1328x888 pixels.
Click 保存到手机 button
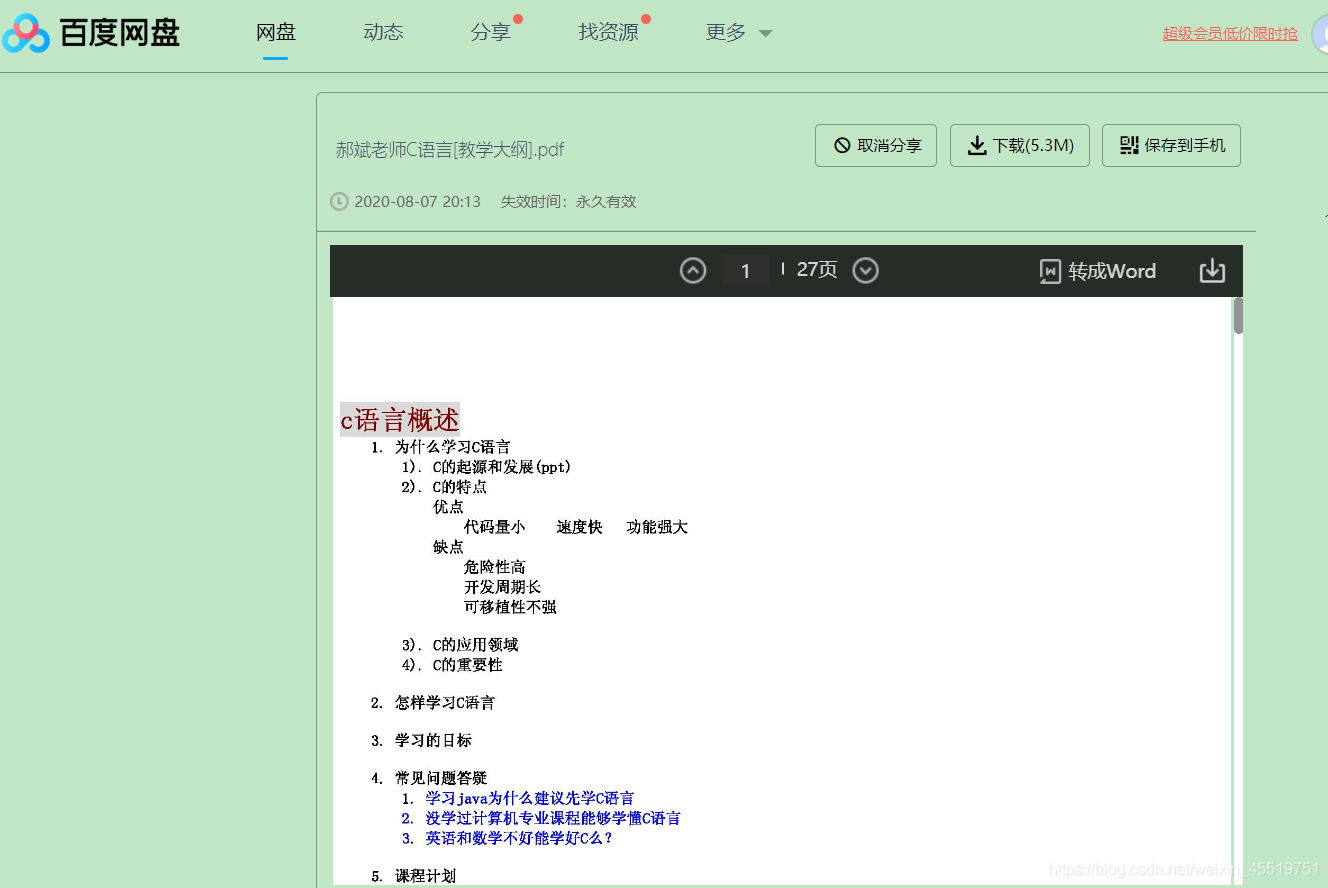pos(1171,145)
